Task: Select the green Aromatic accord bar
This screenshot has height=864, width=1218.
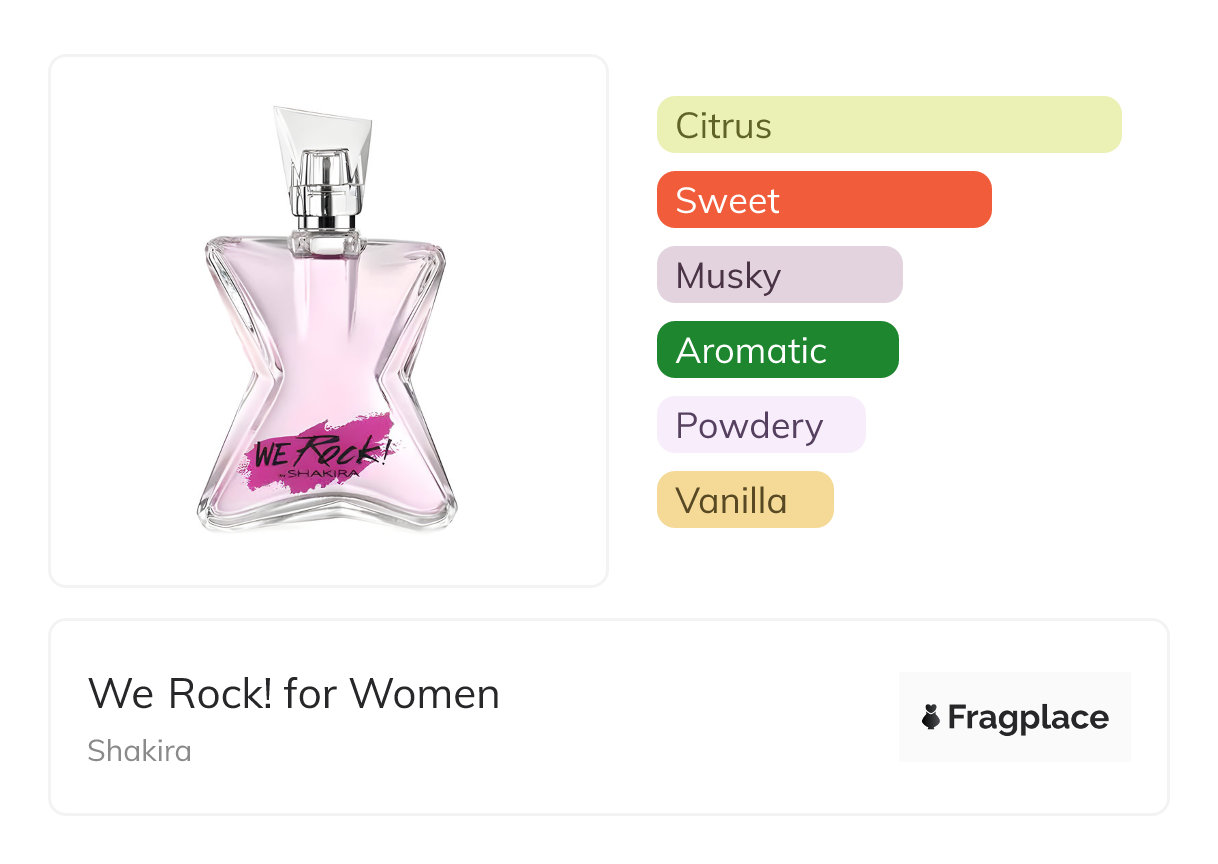Action: click(778, 350)
